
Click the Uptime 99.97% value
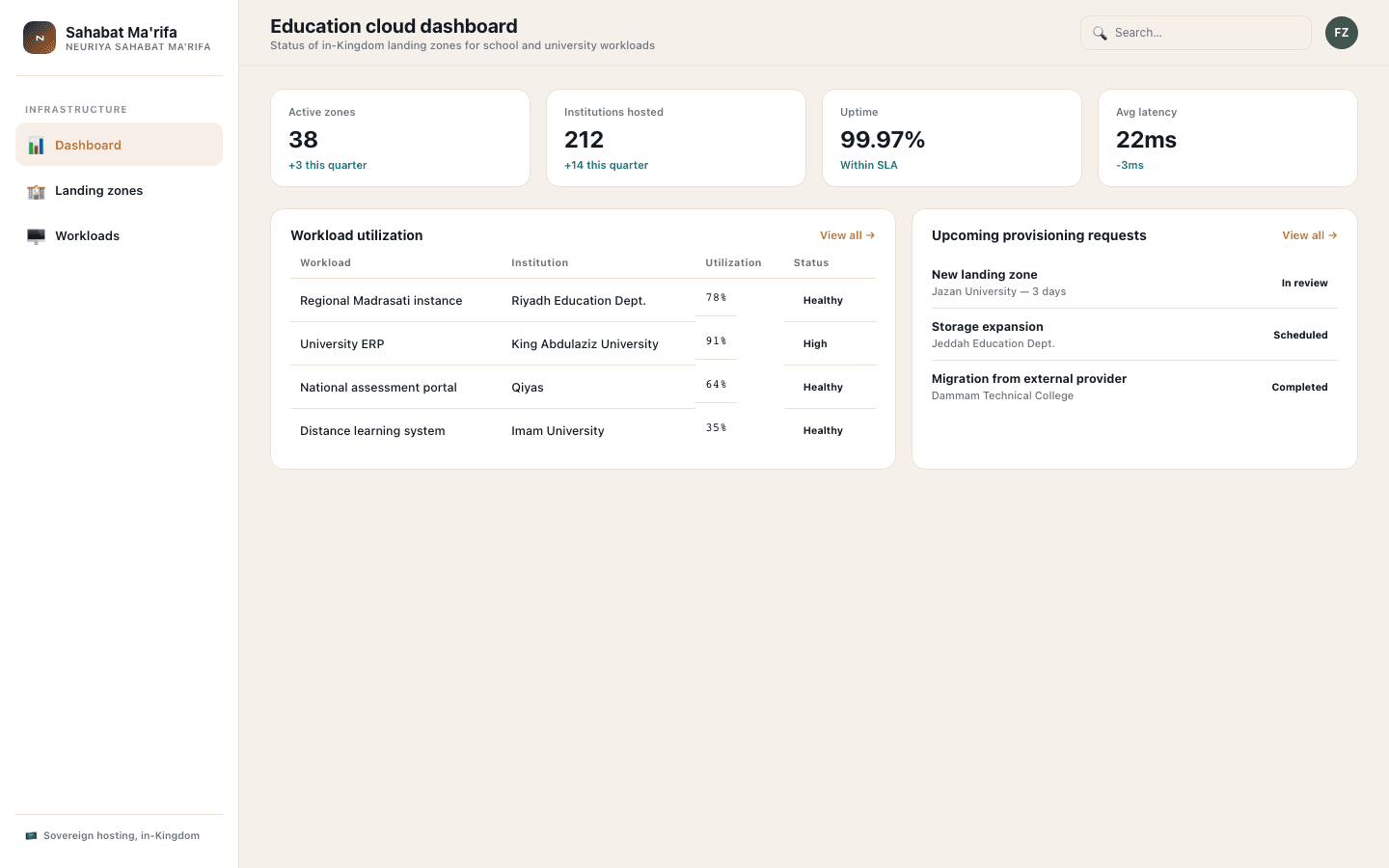(x=883, y=140)
